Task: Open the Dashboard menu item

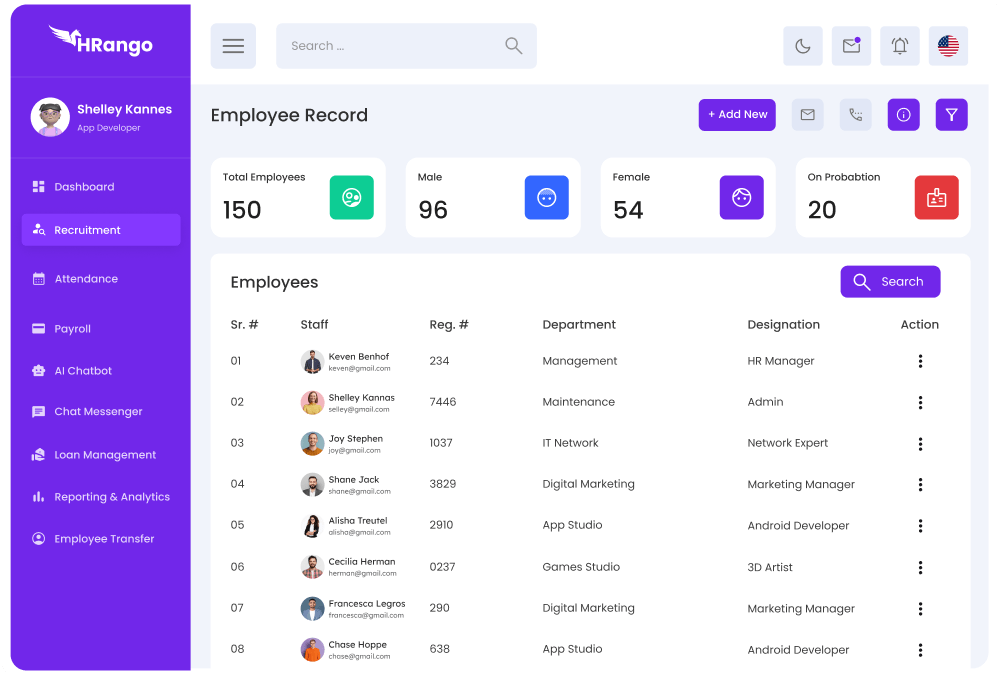Action: tap(84, 187)
